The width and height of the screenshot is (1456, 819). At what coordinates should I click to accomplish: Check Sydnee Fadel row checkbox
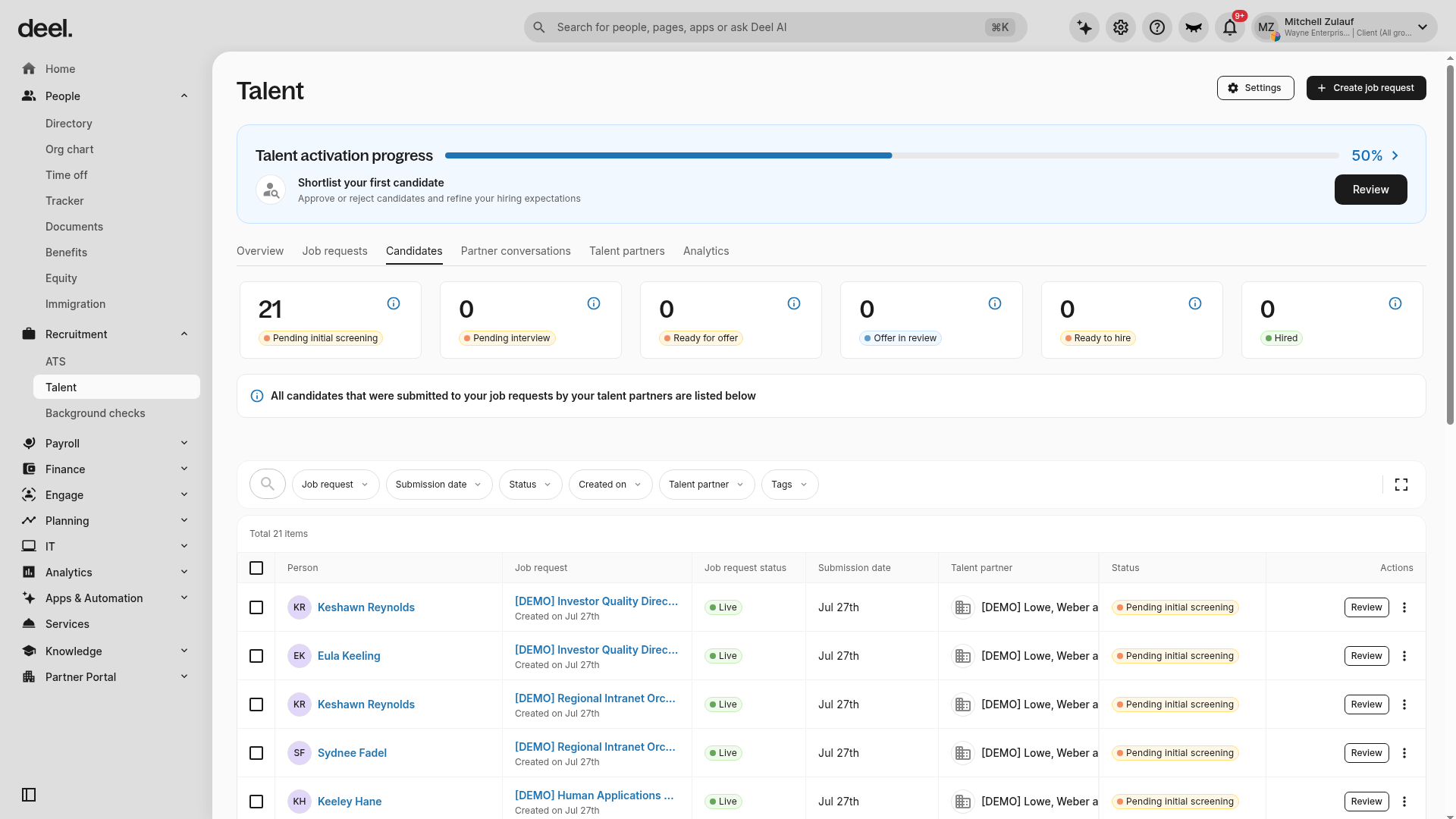[256, 753]
